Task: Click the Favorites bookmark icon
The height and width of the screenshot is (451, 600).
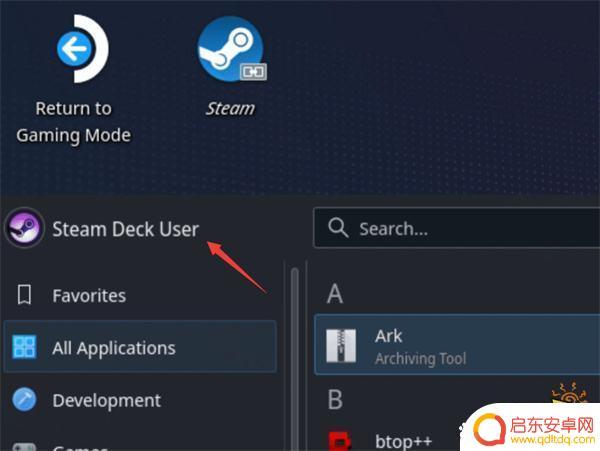Action: coord(24,295)
